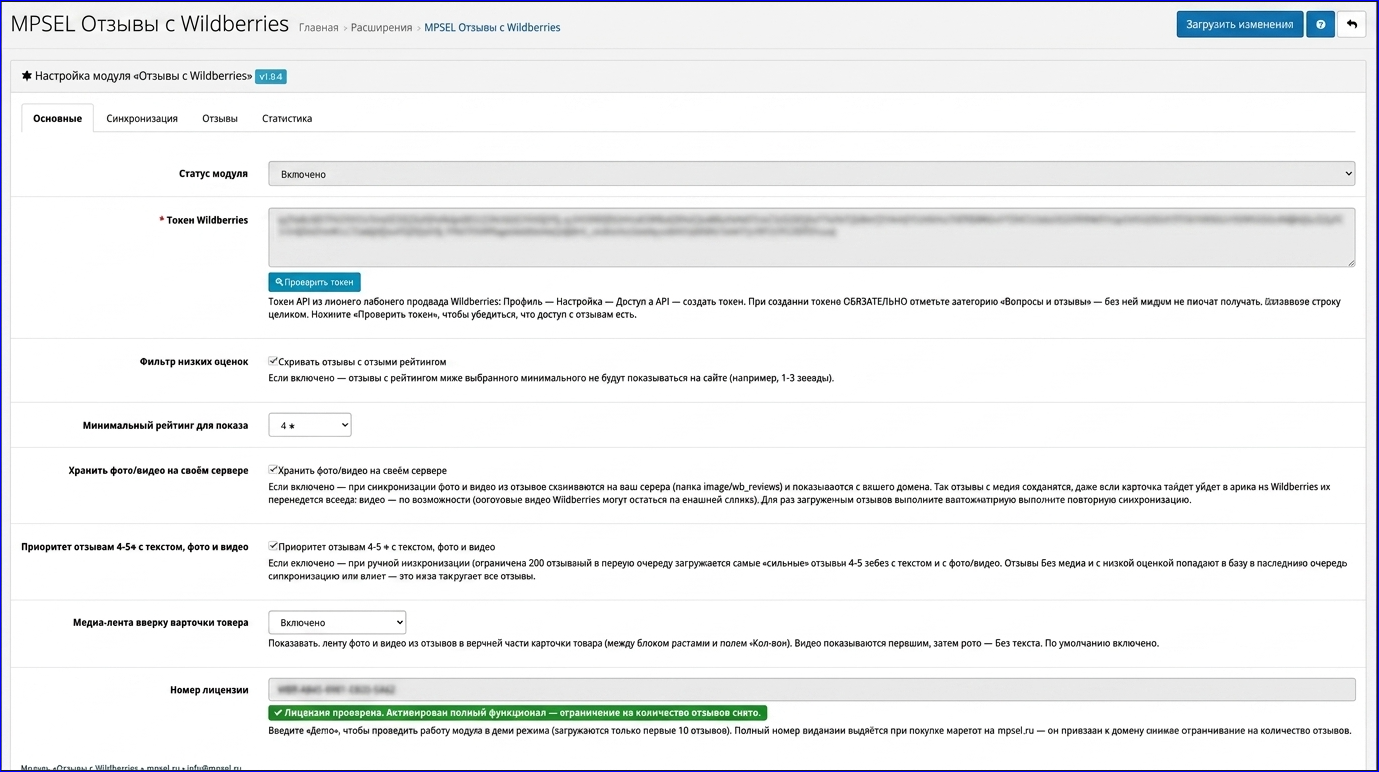Open the Медиа-лента вверху карточки товара dropdown
The height and width of the screenshot is (772, 1379).
click(337, 622)
